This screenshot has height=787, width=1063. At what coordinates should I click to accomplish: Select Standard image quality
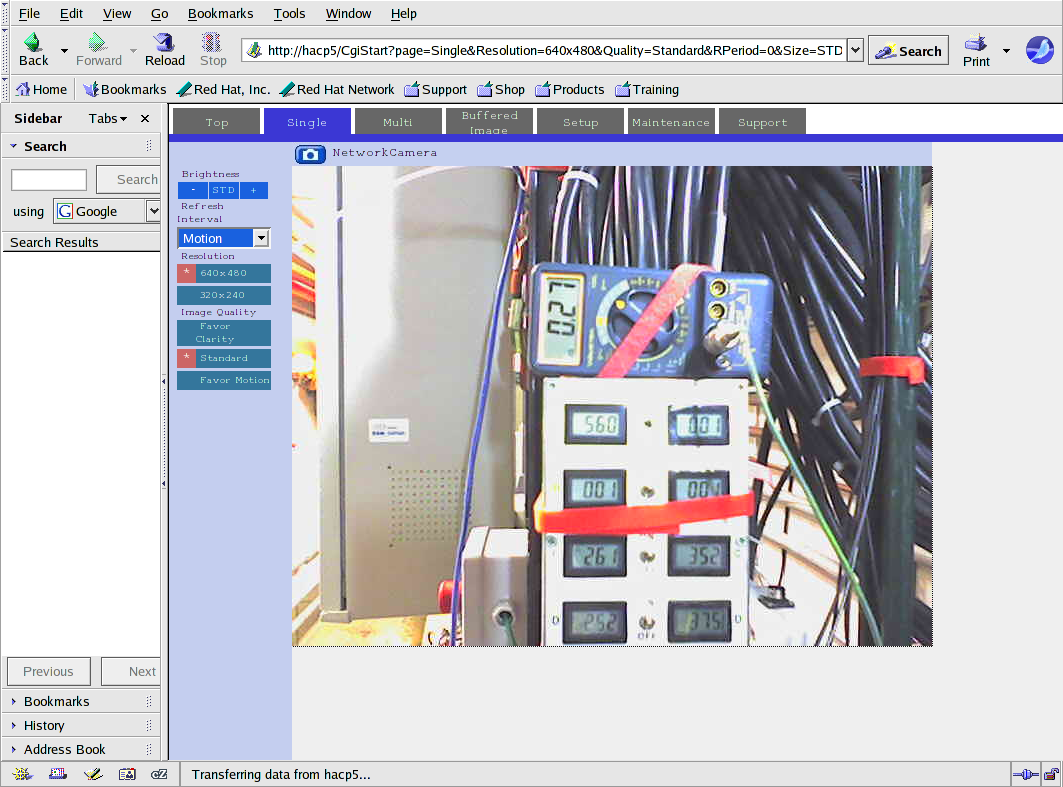(224, 358)
